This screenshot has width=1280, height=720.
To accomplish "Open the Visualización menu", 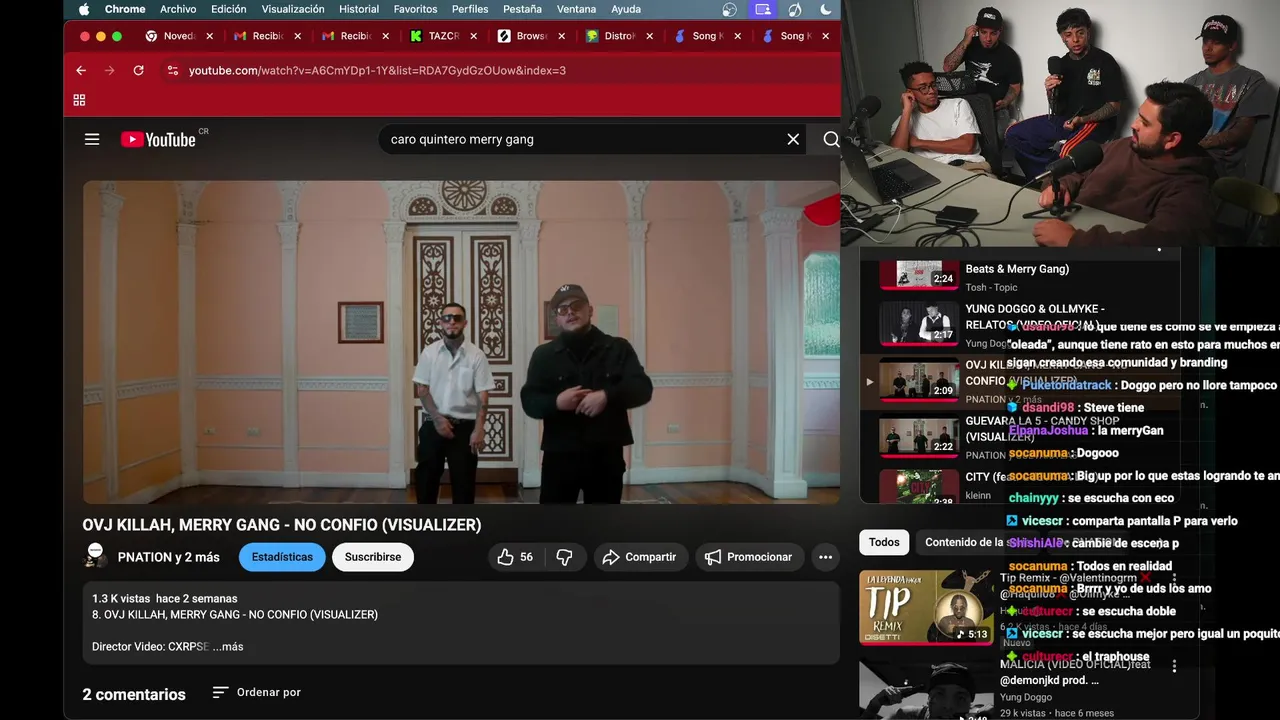I will [x=293, y=9].
